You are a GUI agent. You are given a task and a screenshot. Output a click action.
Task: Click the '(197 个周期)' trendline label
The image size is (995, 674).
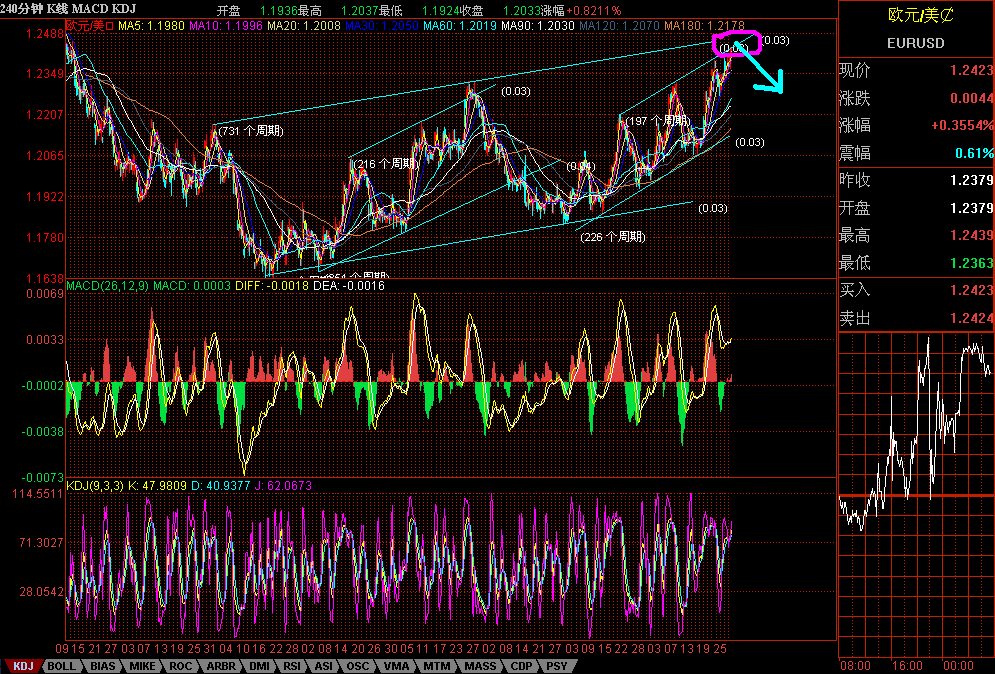(x=657, y=121)
